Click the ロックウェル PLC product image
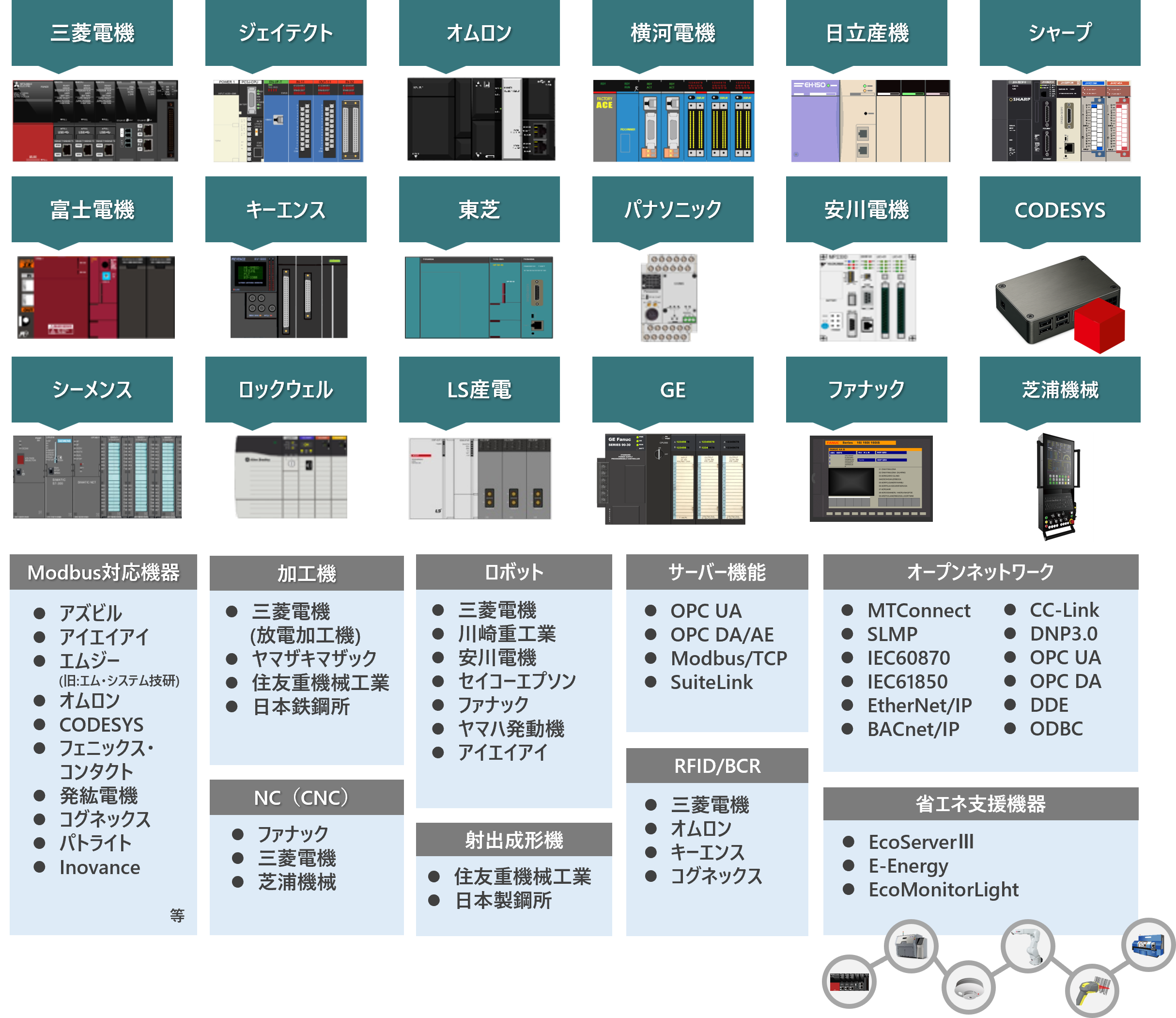The image size is (1176, 1018). pos(291,477)
